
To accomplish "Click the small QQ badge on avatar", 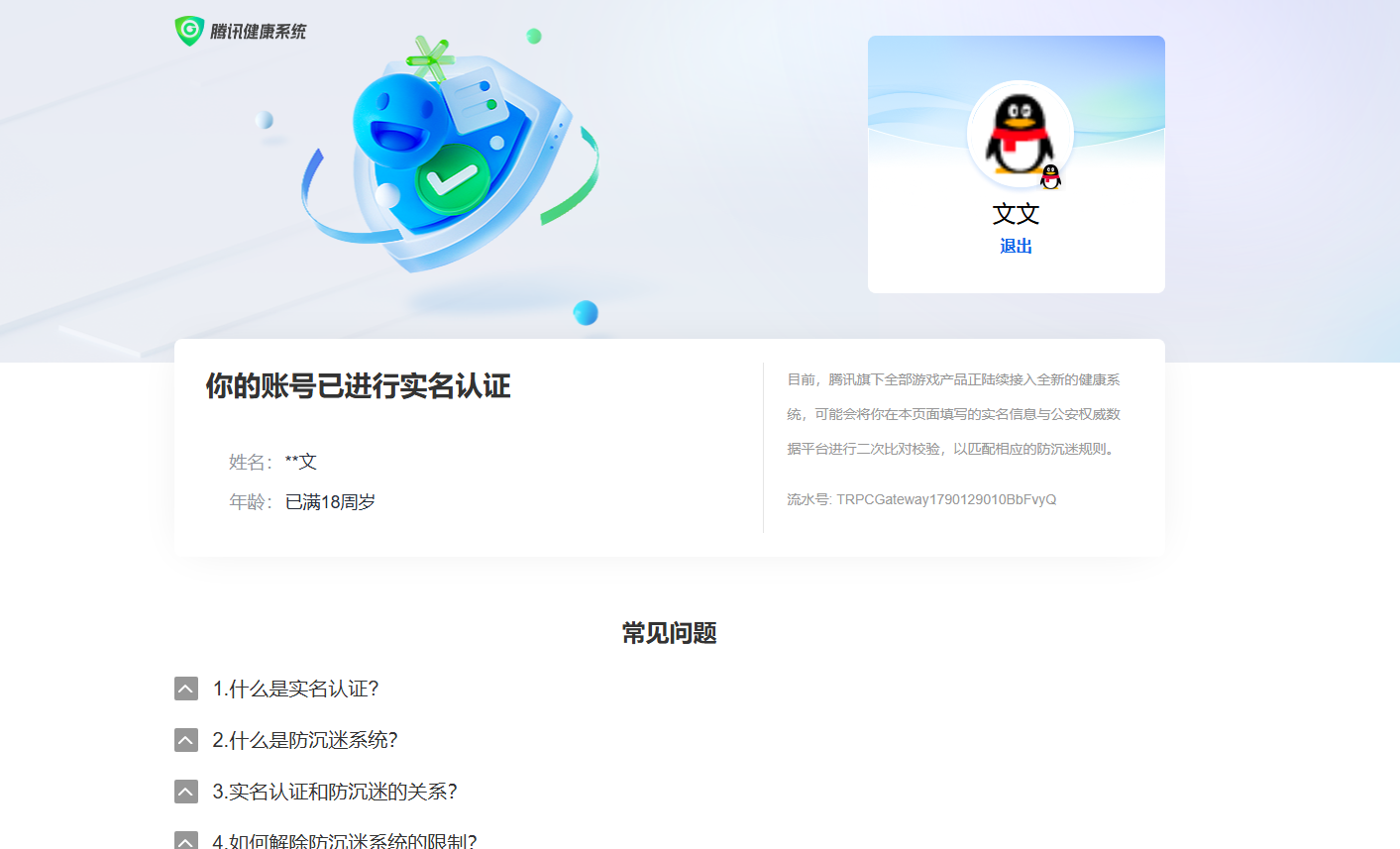I will click(x=1050, y=177).
